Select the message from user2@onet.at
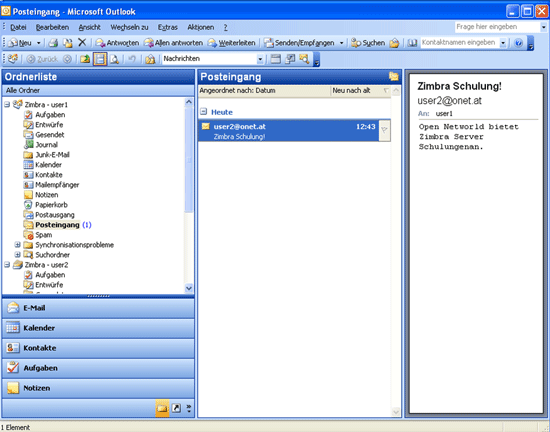Viewport: 550px width, 432px height. tap(288, 131)
